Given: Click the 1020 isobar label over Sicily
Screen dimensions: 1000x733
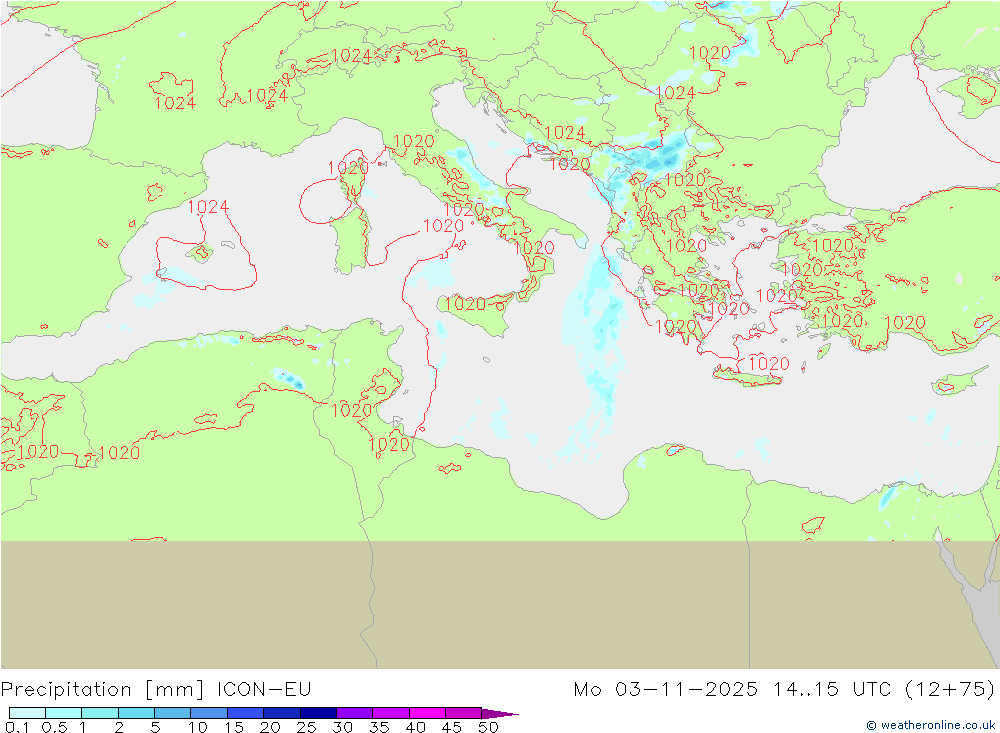Looking at the screenshot, I should pyautogui.click(x=465, y=304).
